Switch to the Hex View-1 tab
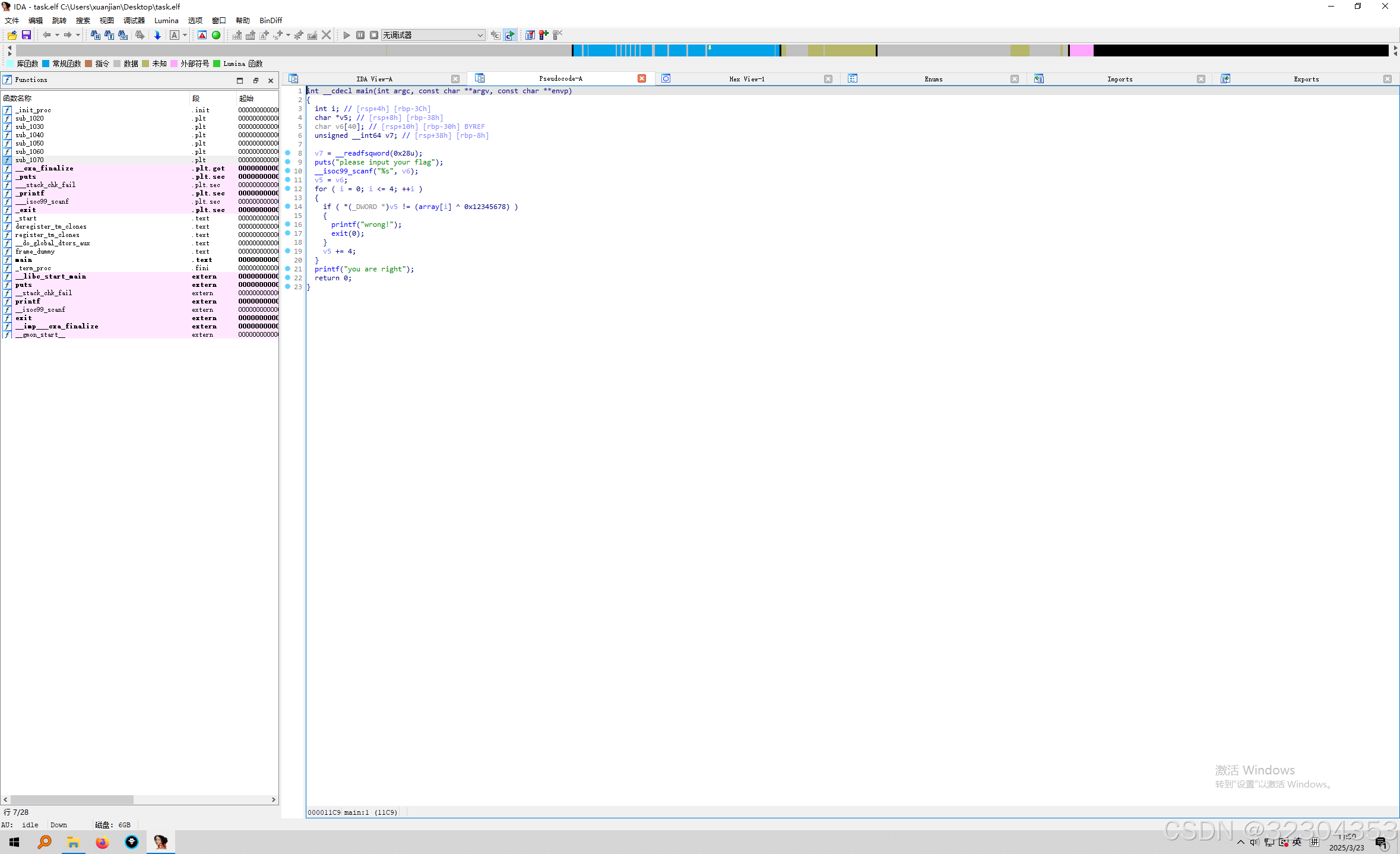This screenshot has height=854, width=1400. [746, 79]
